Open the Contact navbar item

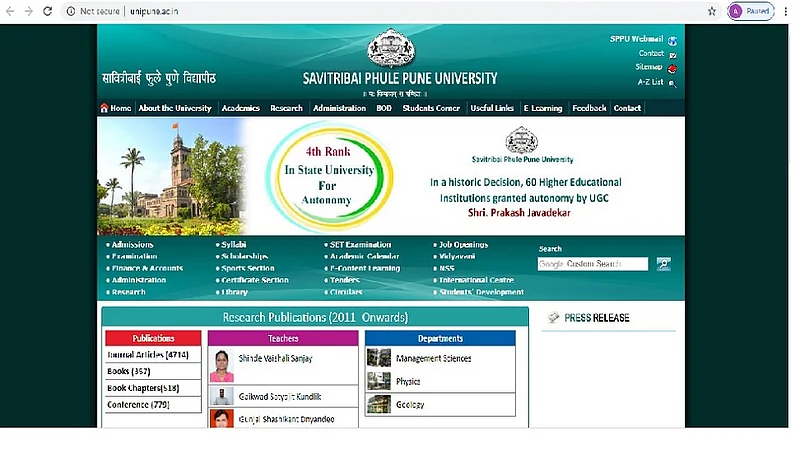click(x=627, y=108)
